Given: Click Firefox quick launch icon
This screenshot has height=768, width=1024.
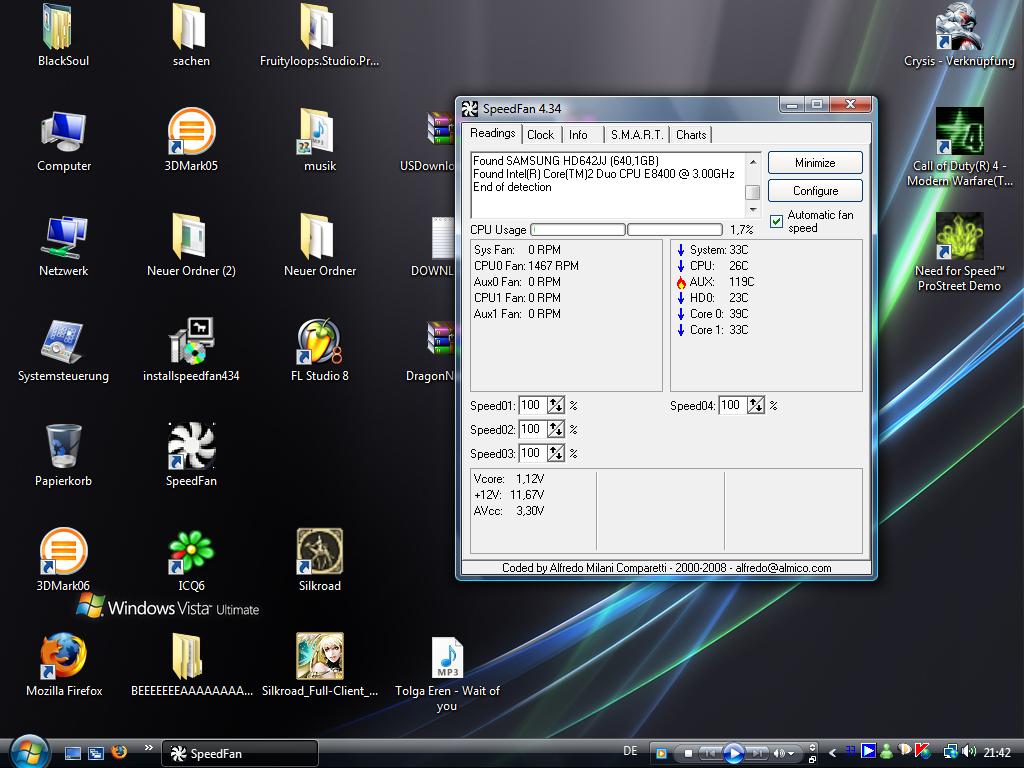Looking at the screenshot, I should click(x=119, y=753).
